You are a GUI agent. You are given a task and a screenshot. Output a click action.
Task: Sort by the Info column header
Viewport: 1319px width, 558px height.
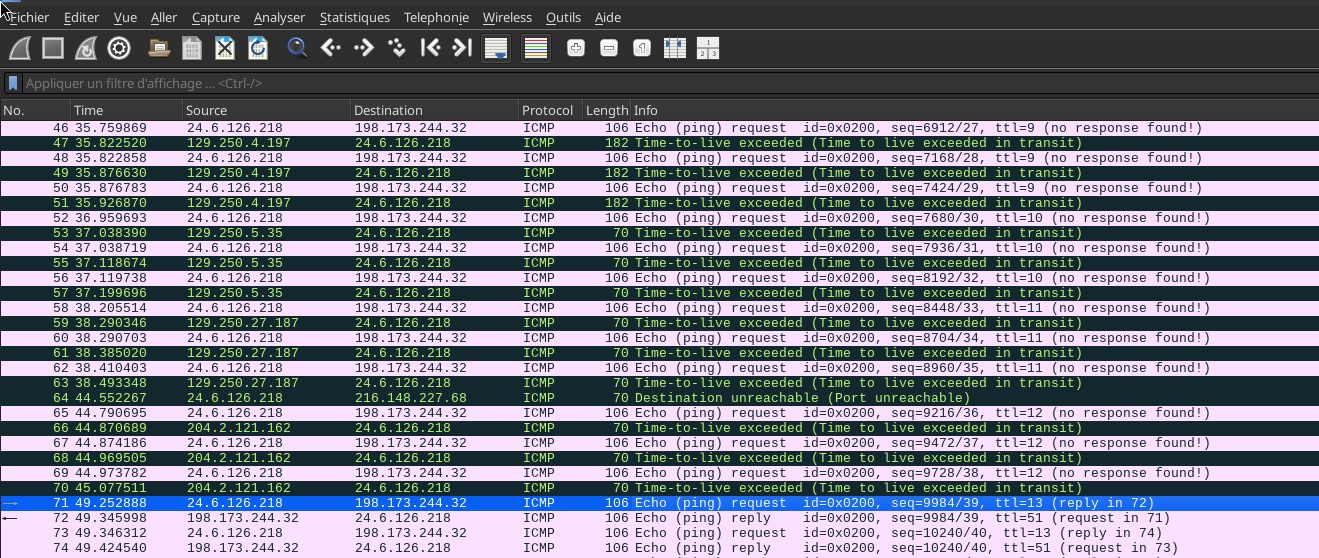(x=974, y=110)
